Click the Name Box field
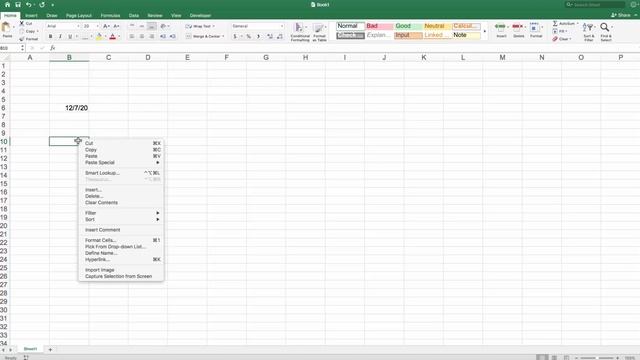The image size is (640, 360). [x=10, y=48]
